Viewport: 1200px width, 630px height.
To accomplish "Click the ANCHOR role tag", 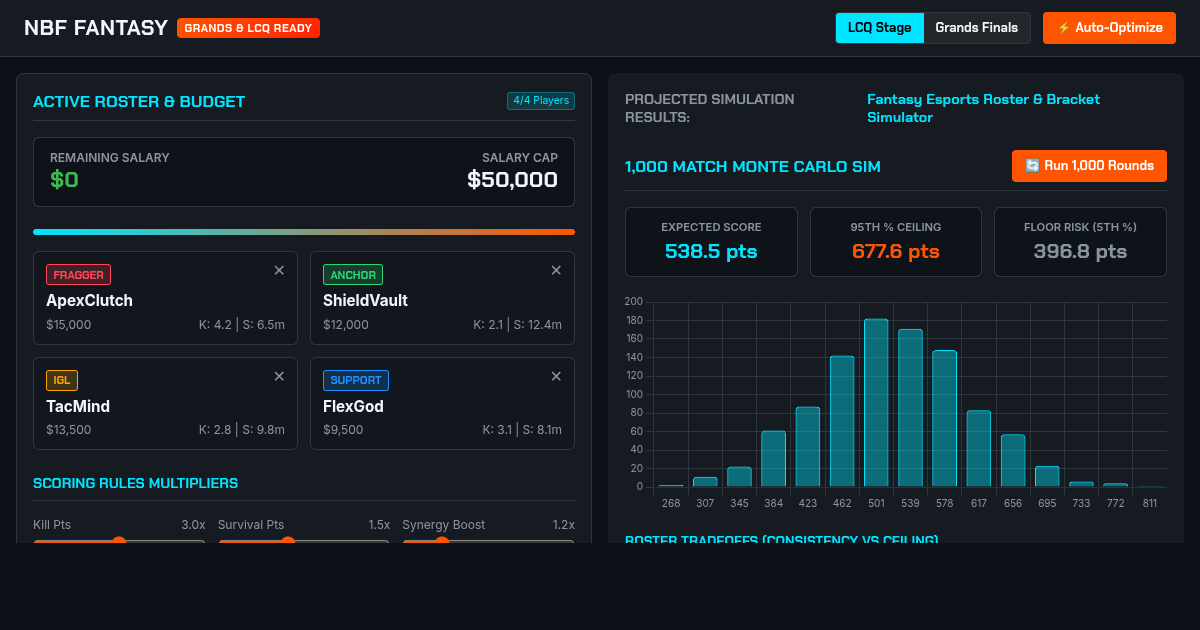I will tap(353, 274).
